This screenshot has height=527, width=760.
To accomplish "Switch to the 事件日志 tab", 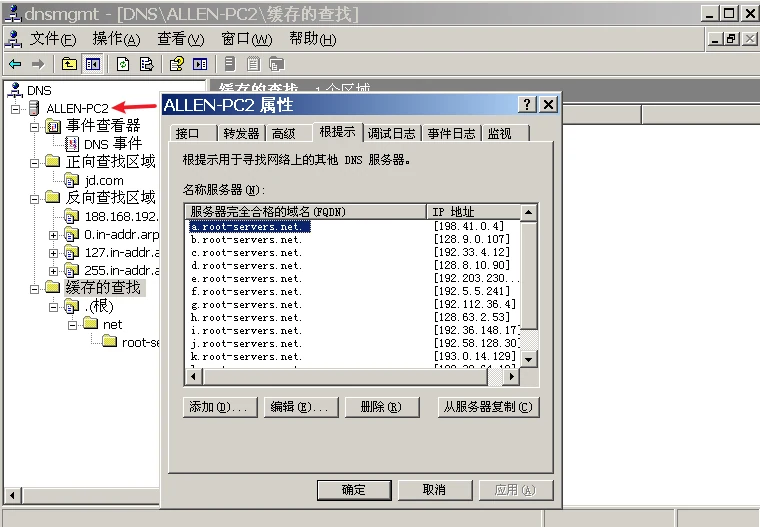I will click(451, 133).
